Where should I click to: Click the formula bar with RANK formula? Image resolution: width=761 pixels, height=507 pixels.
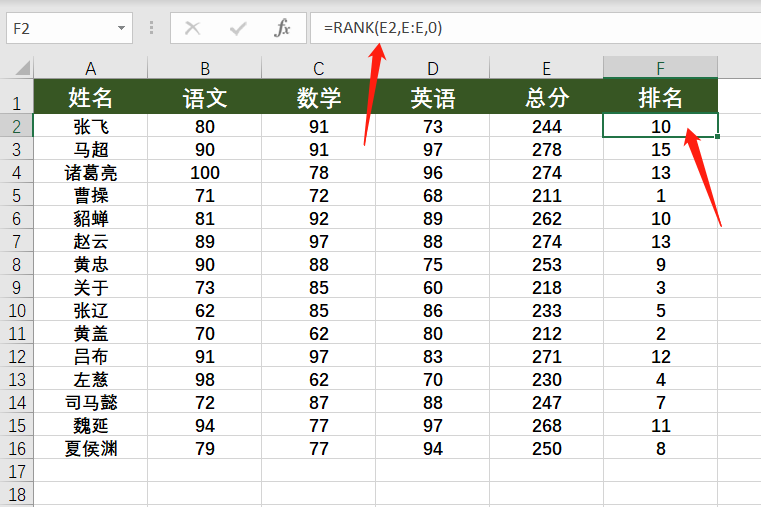point(535,28)
